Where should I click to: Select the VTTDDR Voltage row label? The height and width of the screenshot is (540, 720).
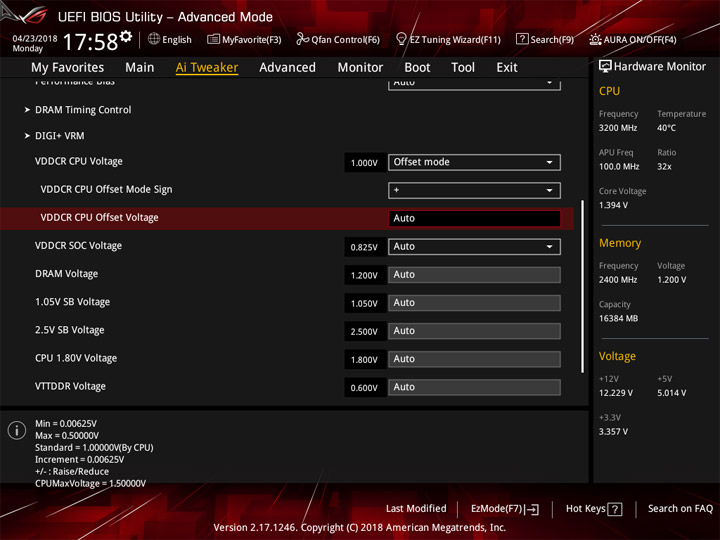click(70, 386)
